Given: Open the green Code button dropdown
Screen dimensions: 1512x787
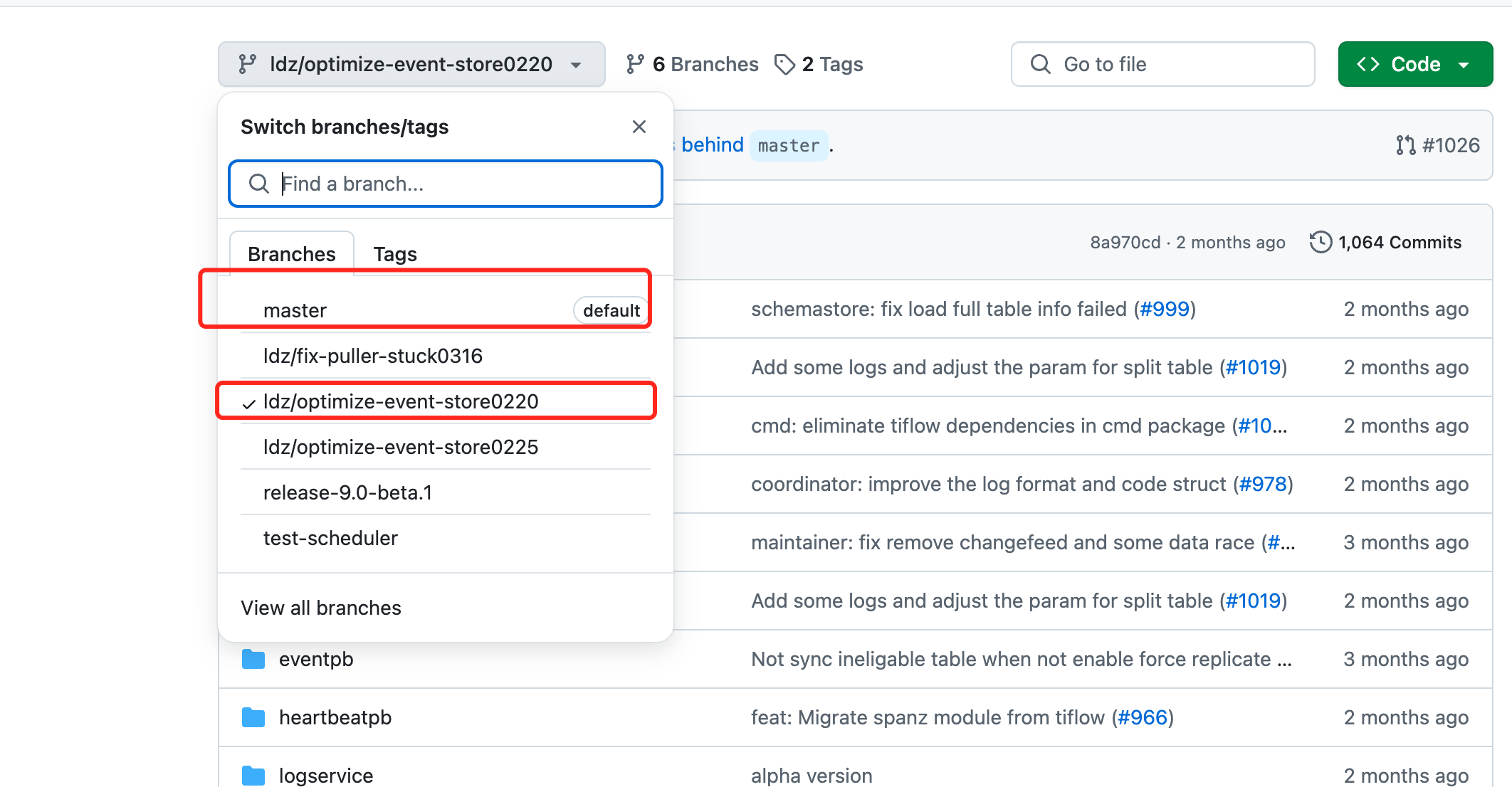Looking at the screenshot, I should pos(1415,64).
